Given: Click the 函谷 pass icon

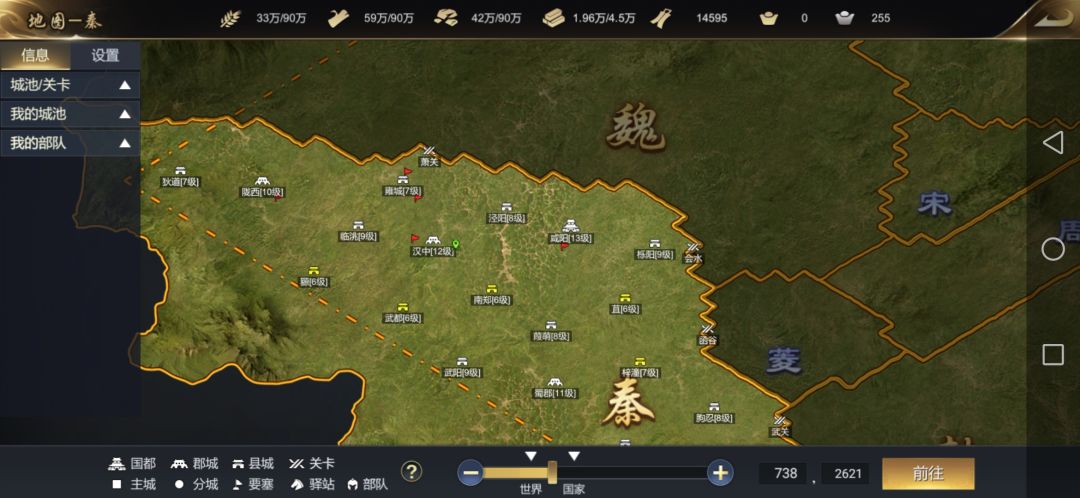Looking at the screenshot, I should click(x=707, y=329).
